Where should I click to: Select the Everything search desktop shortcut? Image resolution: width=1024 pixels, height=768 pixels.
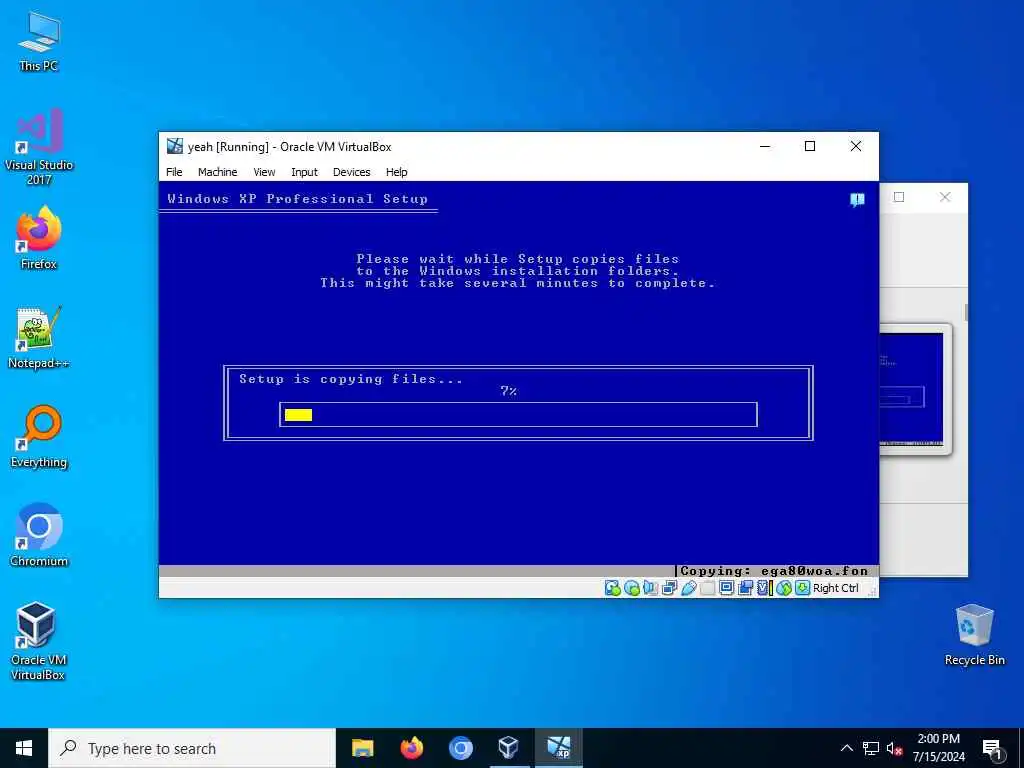pos(39,437)
